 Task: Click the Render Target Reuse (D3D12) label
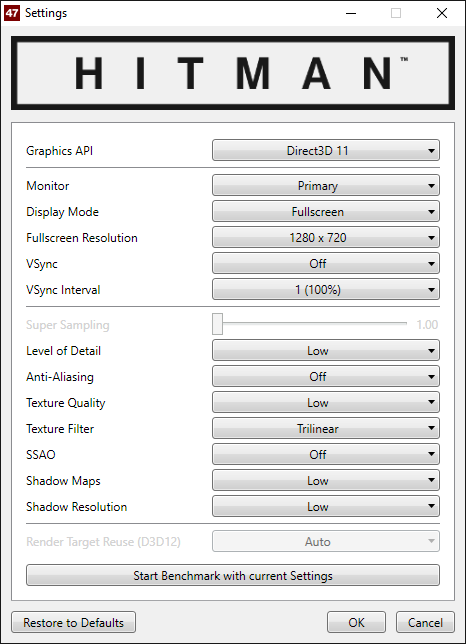click(x=103, y=542)
